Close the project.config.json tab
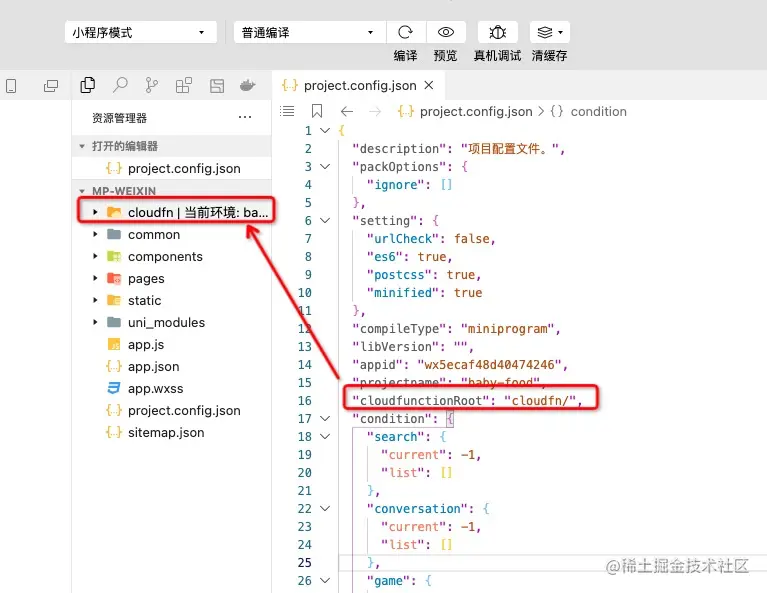 429,85
